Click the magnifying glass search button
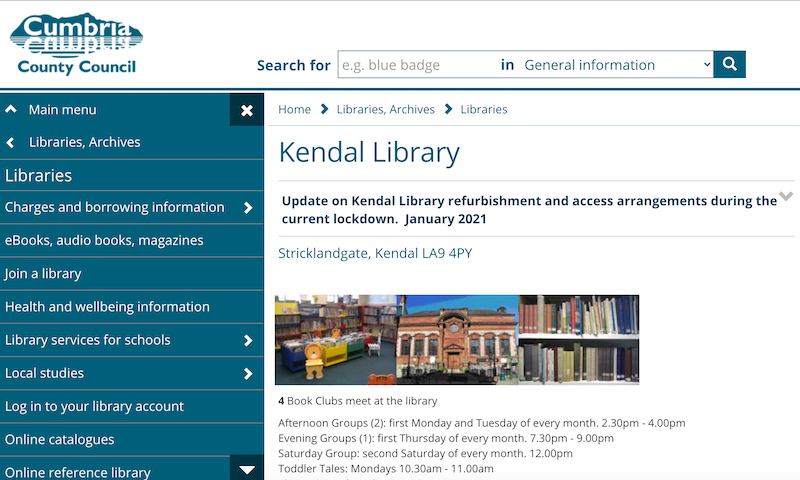800x480 pixels. [730, 65]
